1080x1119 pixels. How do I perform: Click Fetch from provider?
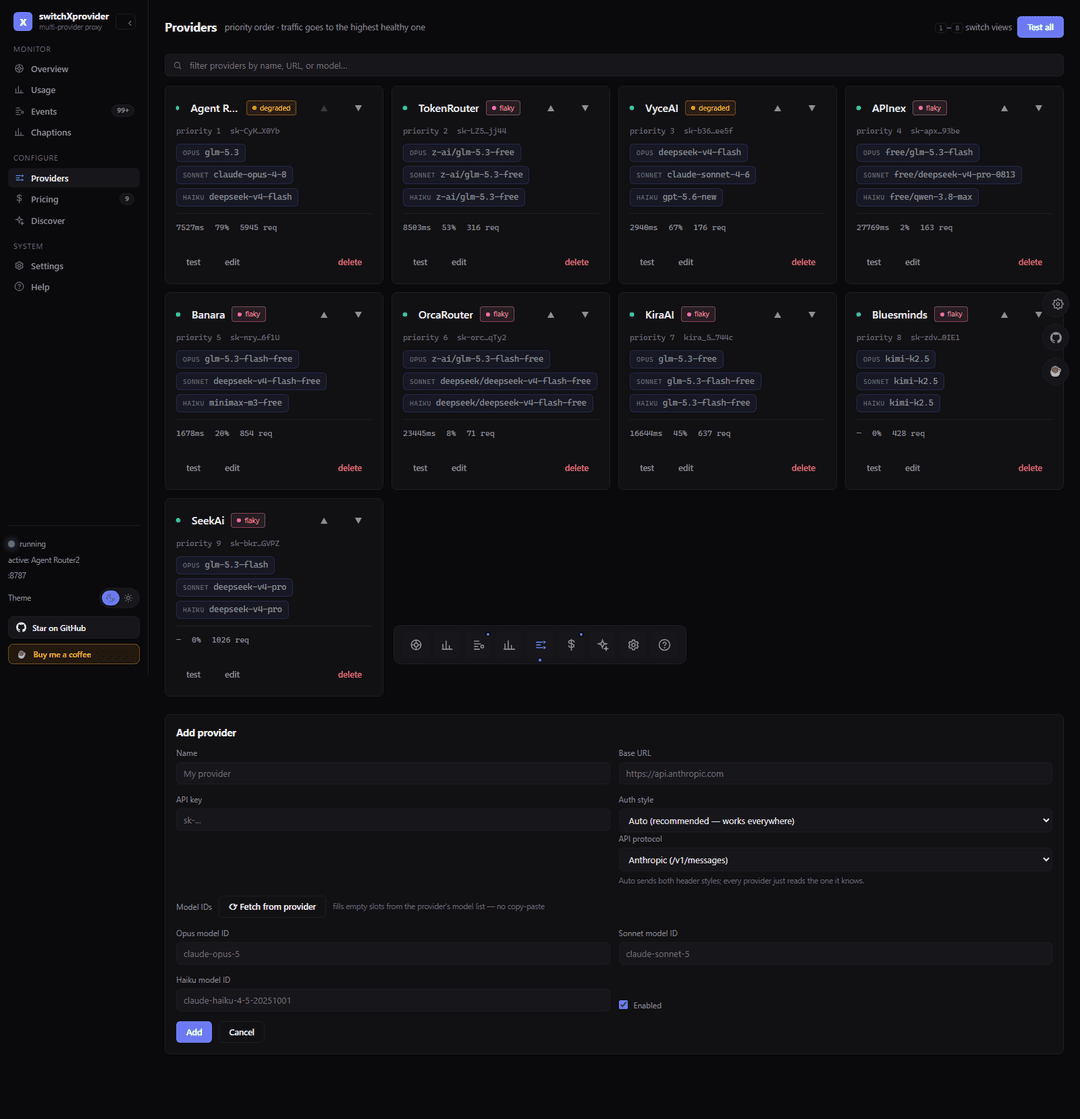(272, 907)
